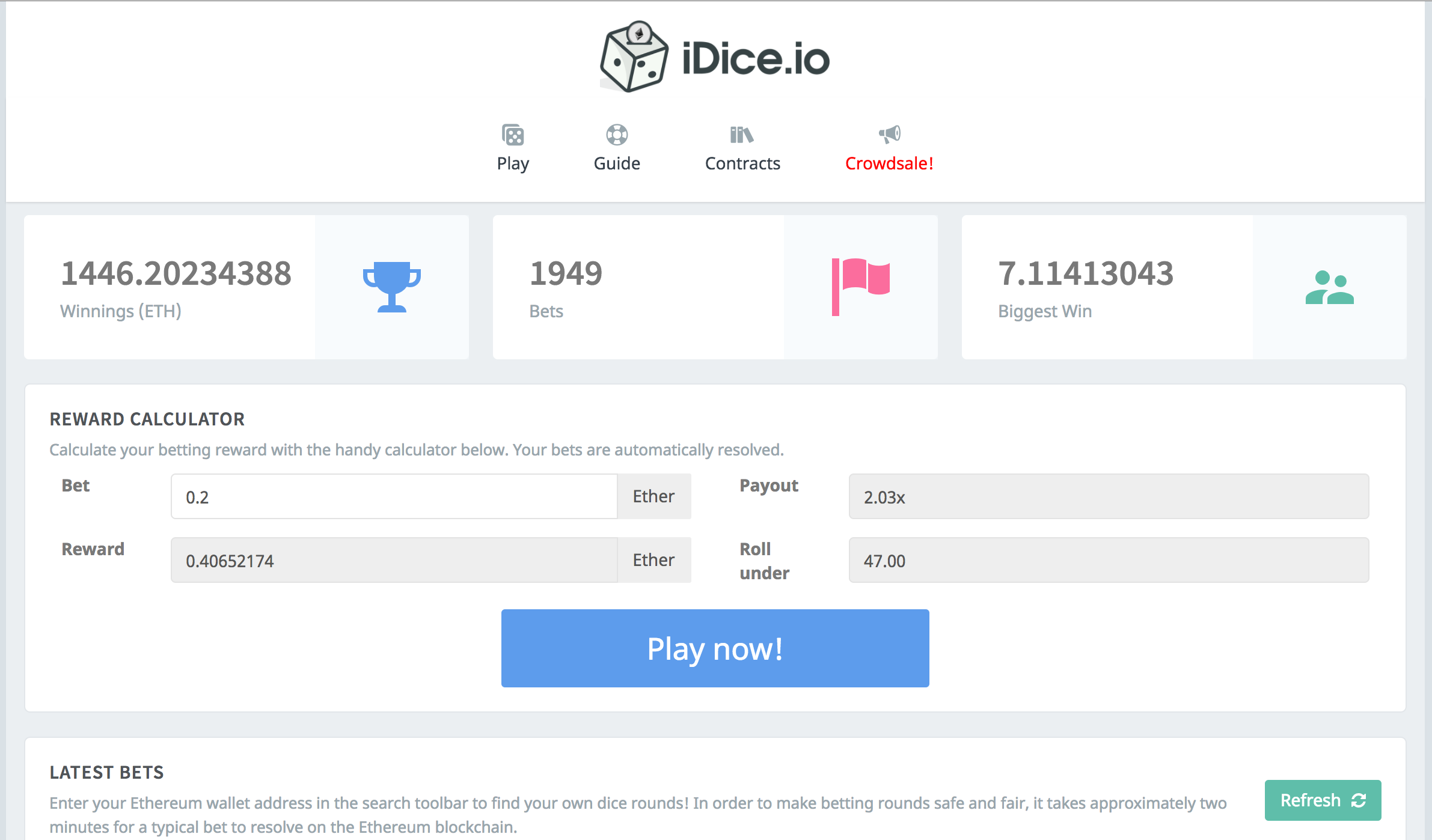Select Contracts from the top navigation
This screenshot has height=840, width=1432.
coord(742,163)
